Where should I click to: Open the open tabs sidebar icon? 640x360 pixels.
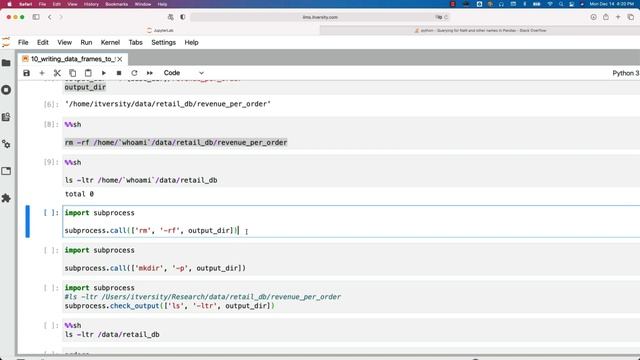tap(6, 171)
